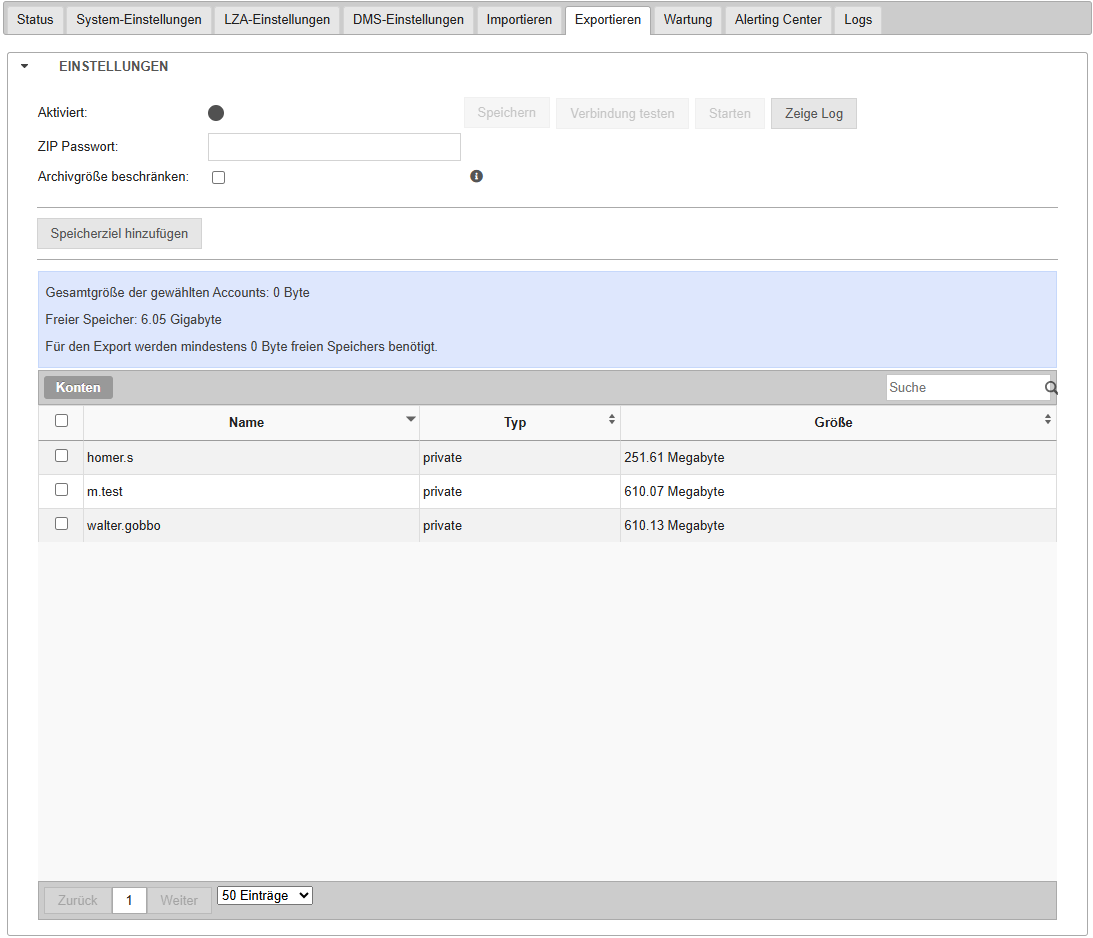Focus the ZIP Passwort input field

(x=334, y=147)
